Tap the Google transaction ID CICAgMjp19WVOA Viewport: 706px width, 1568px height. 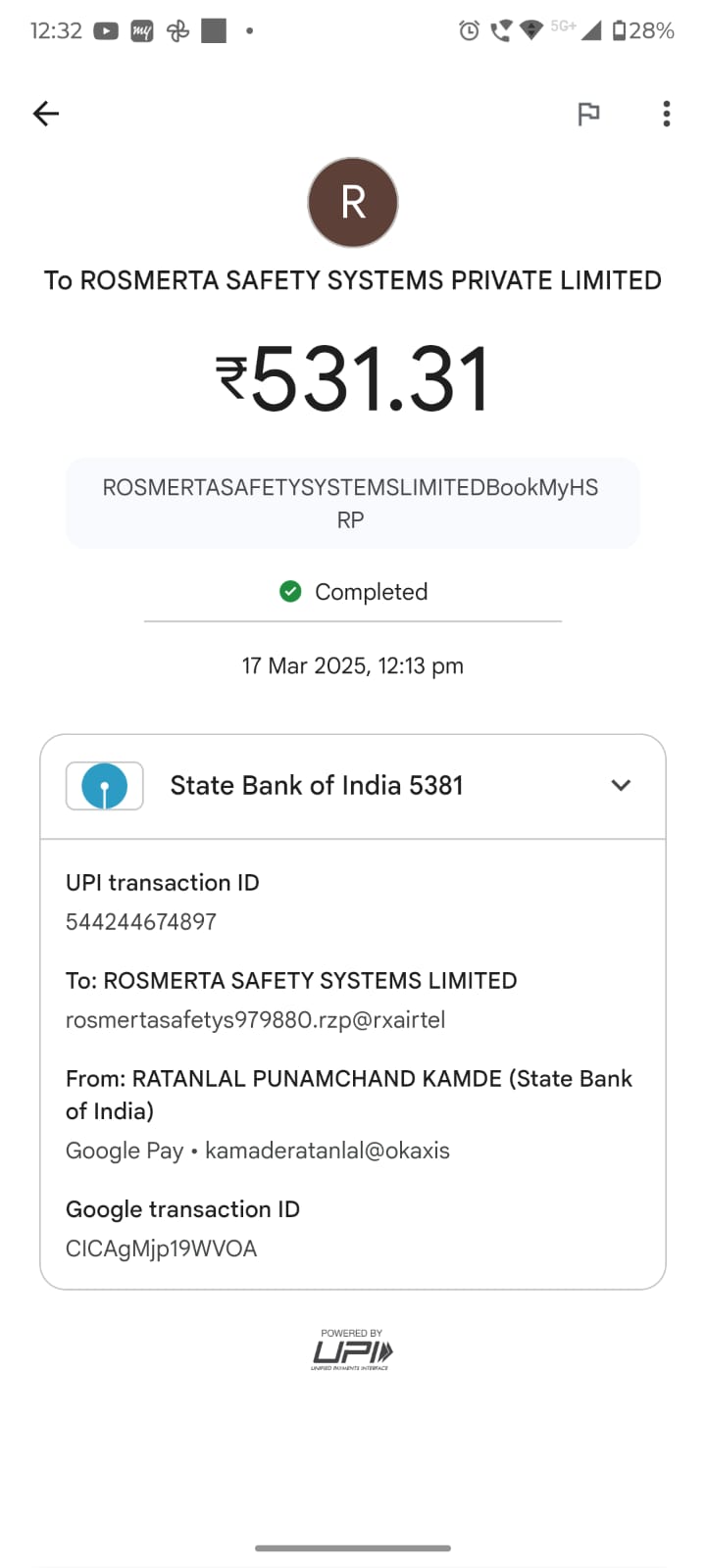[161, 1249]
